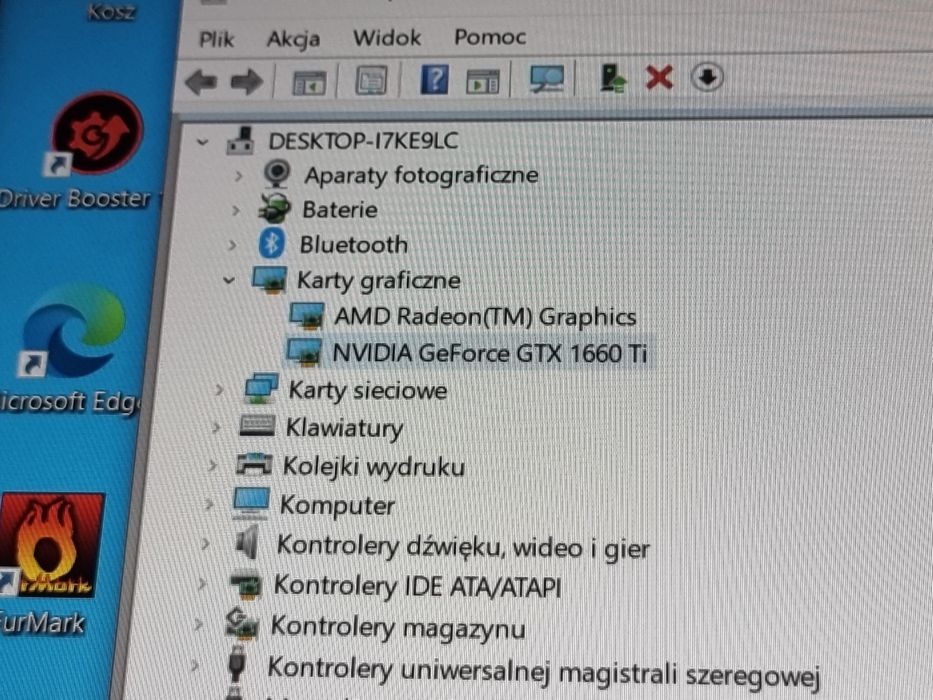Viewport: 933px width, 700px height.
Task: Open Driver Booster desktop shortcut
Action: (95, 134)
